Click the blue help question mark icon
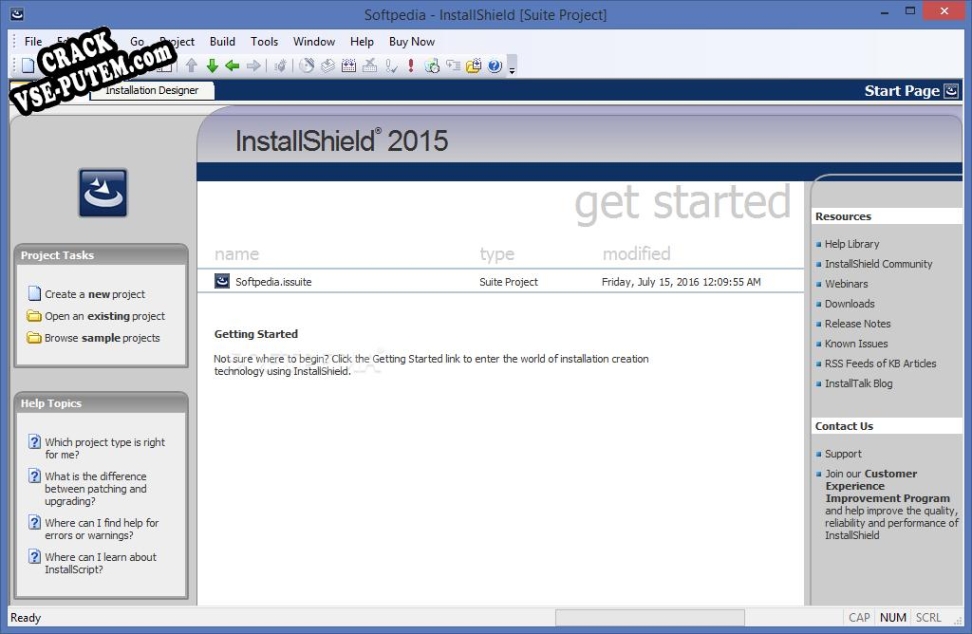 496,66
